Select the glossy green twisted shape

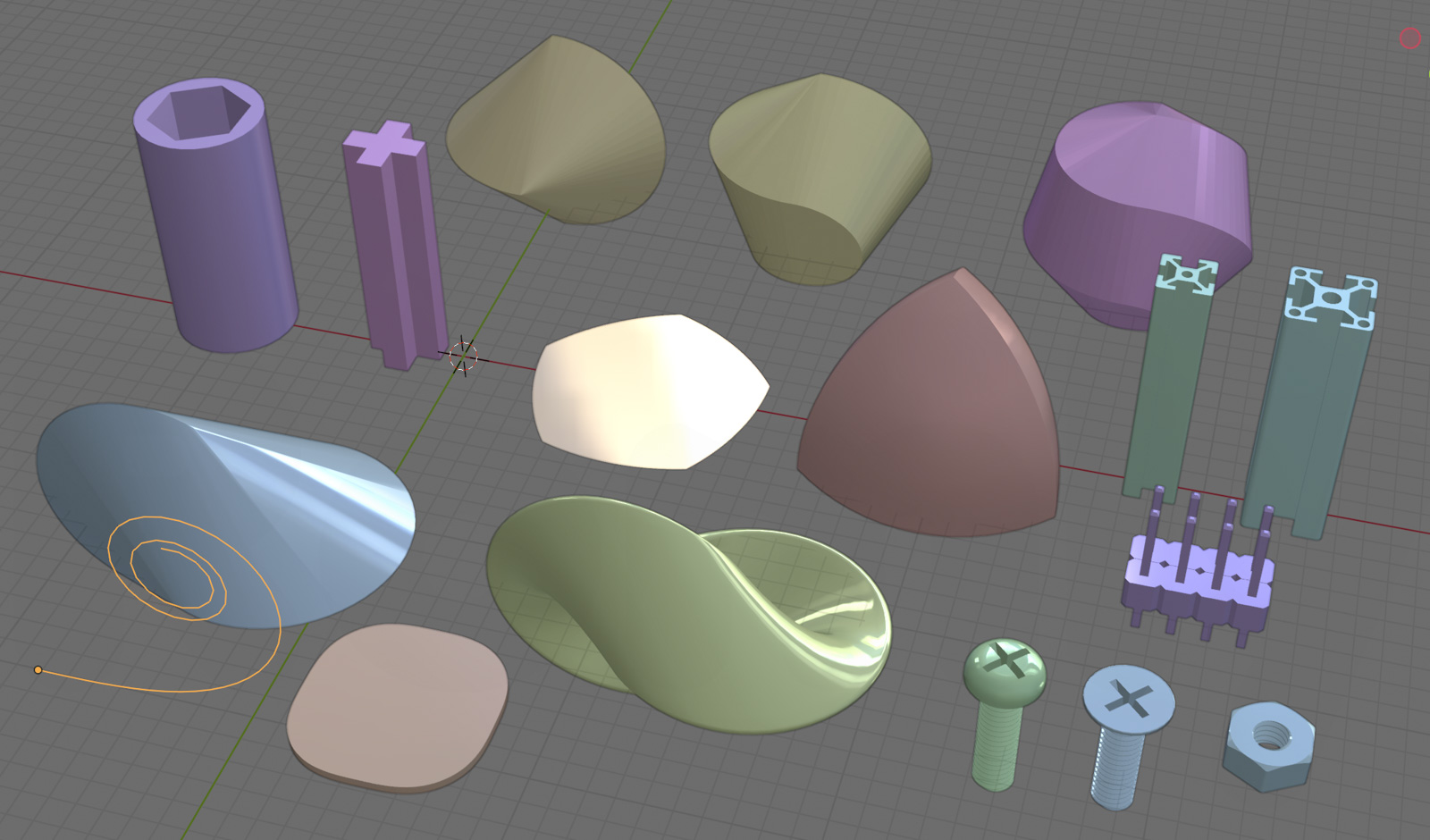[688, 615]
